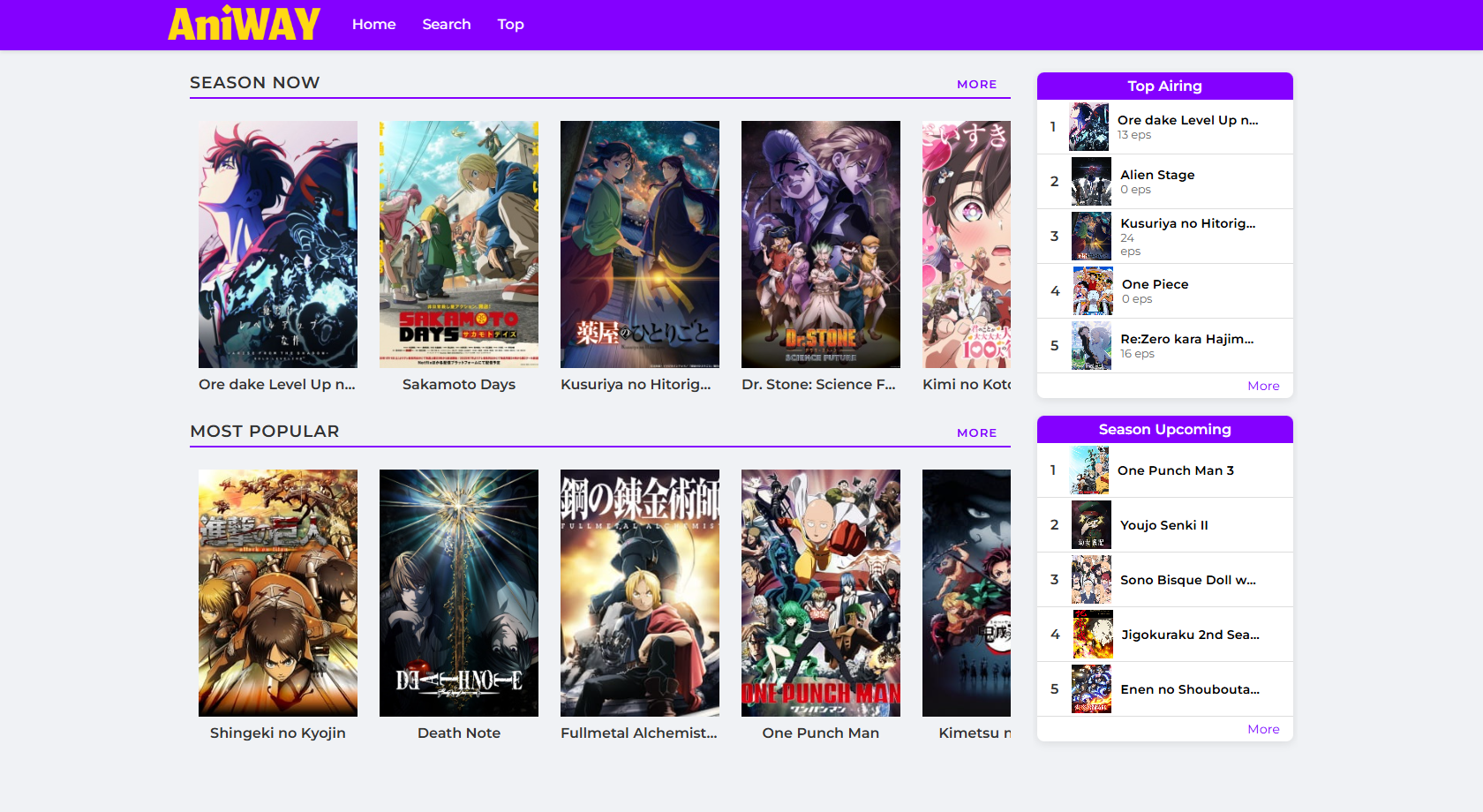This screenshot has width=1483, height=812.
Task: Click the One Piece thumbnail in Top Airing
Action: pos(1093,291)
